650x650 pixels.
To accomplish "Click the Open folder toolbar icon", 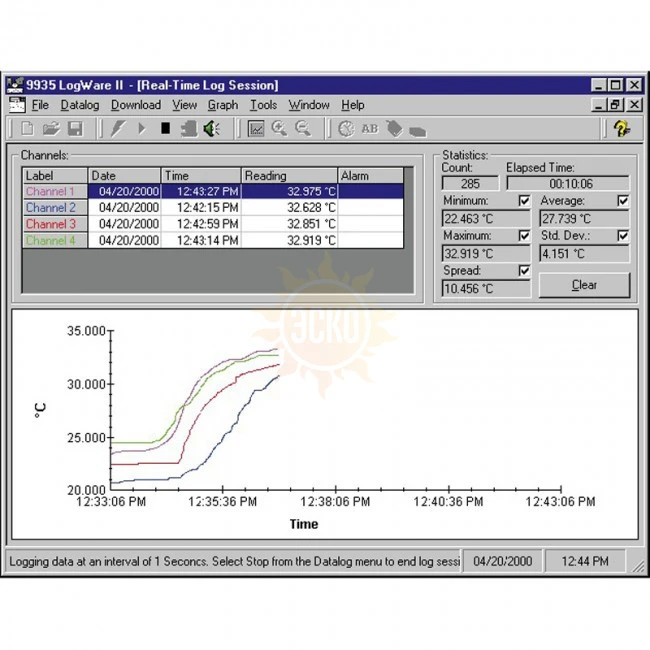I will pos(51,129).
